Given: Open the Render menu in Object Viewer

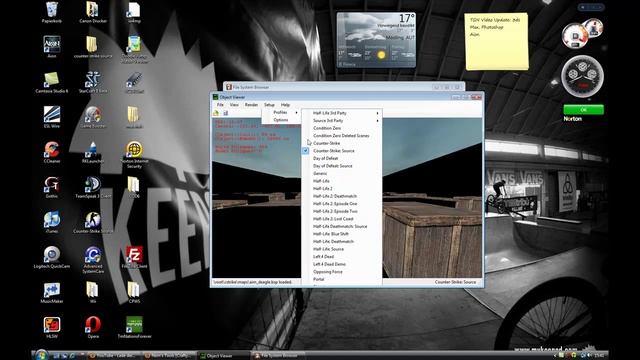Looking at the screenshot, I should 251,105.
